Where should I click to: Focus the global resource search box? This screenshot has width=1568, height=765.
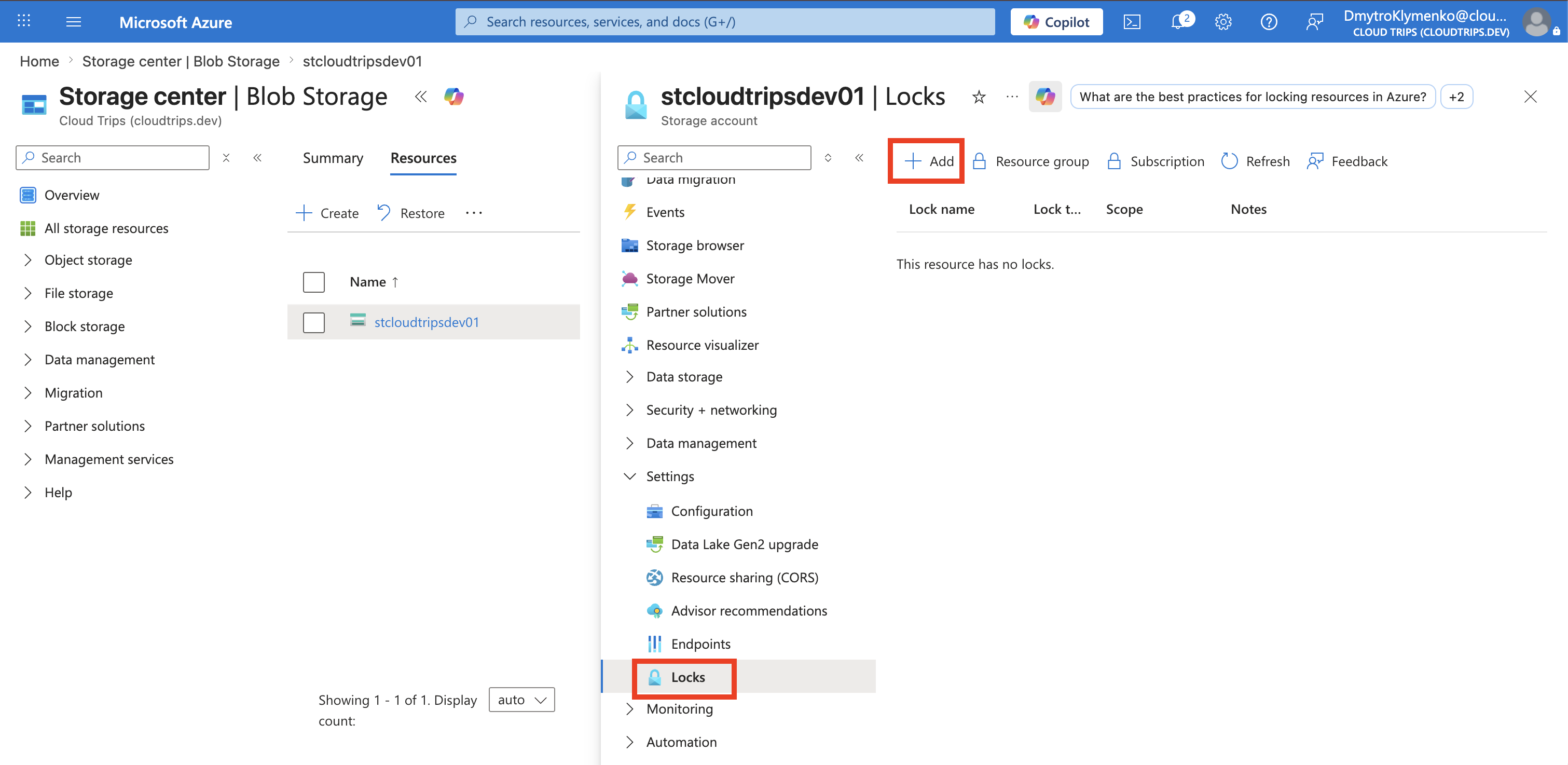(725, 22)
